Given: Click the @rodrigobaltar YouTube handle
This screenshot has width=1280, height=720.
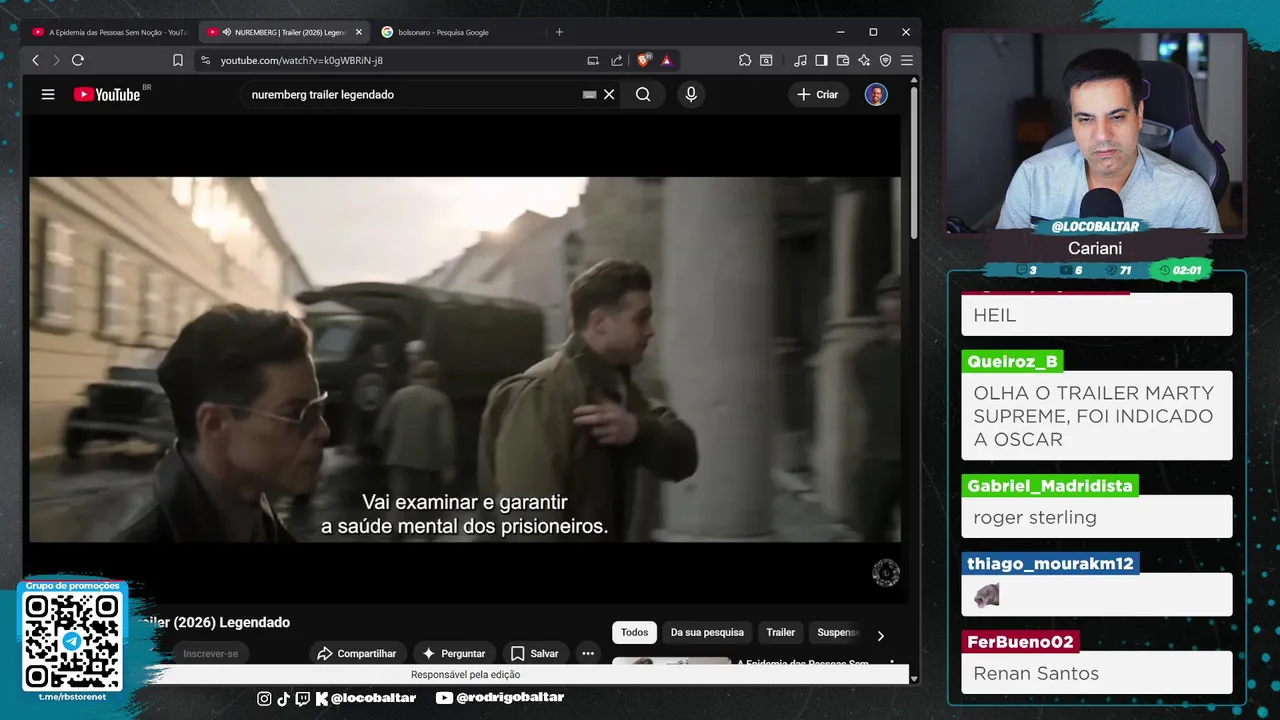Looking at the screenshot, I should pos(500,697).
